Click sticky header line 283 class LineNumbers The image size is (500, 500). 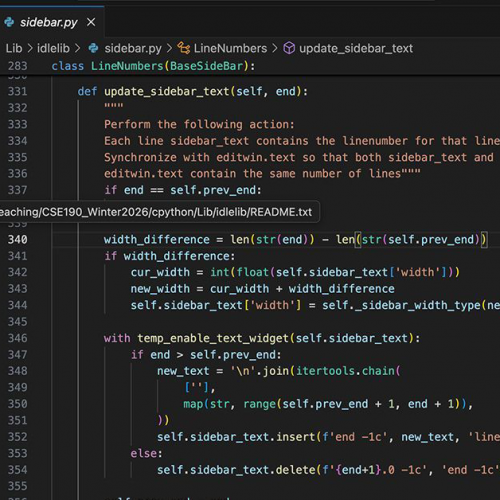pos(250,66)
